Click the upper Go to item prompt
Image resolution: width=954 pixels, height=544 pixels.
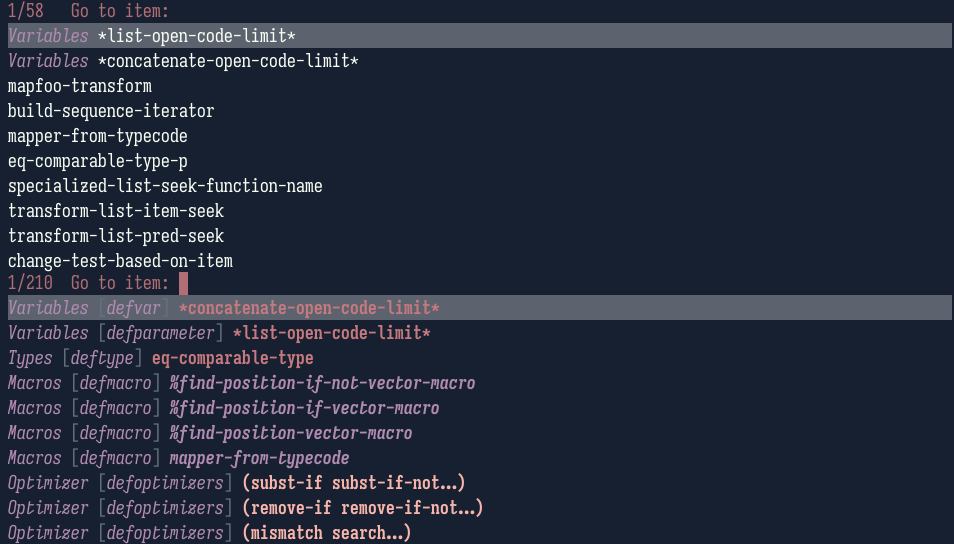pos(120,11)
